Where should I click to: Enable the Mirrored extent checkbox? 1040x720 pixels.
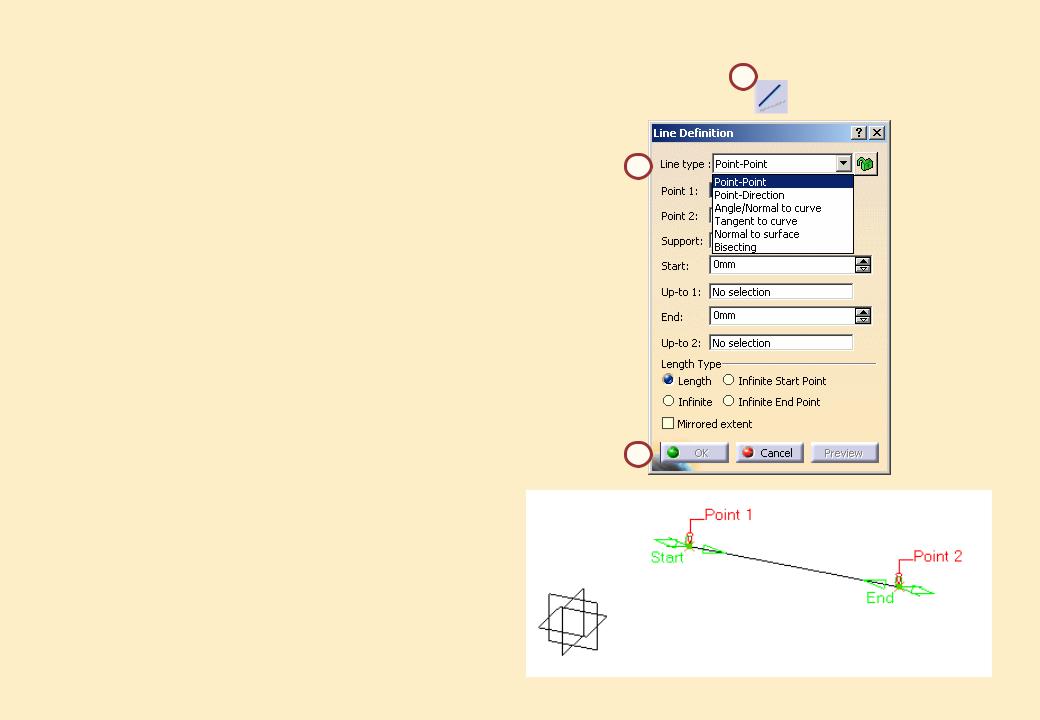(668, 423)
